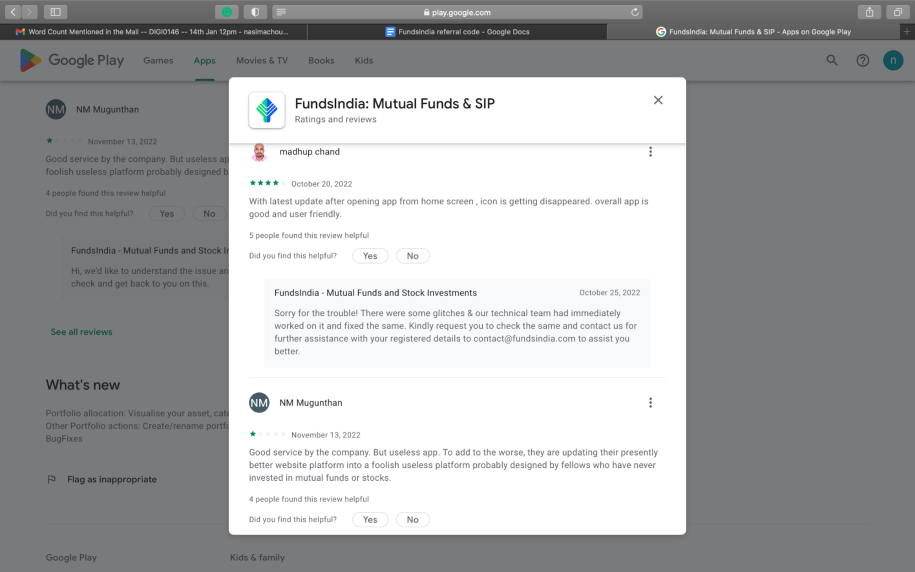Screen dimensions: 915x572
Task: Open the reader view icon in address bar
Action: (281, 12)
